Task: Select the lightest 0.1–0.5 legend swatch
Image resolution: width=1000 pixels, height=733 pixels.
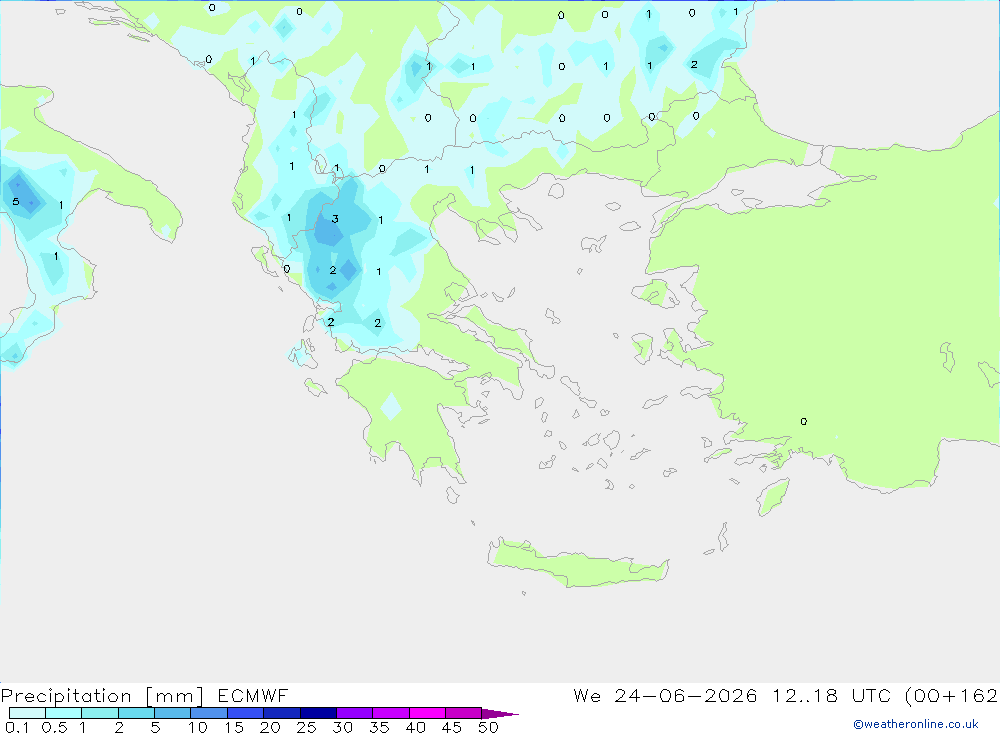Action: [27, 713]
